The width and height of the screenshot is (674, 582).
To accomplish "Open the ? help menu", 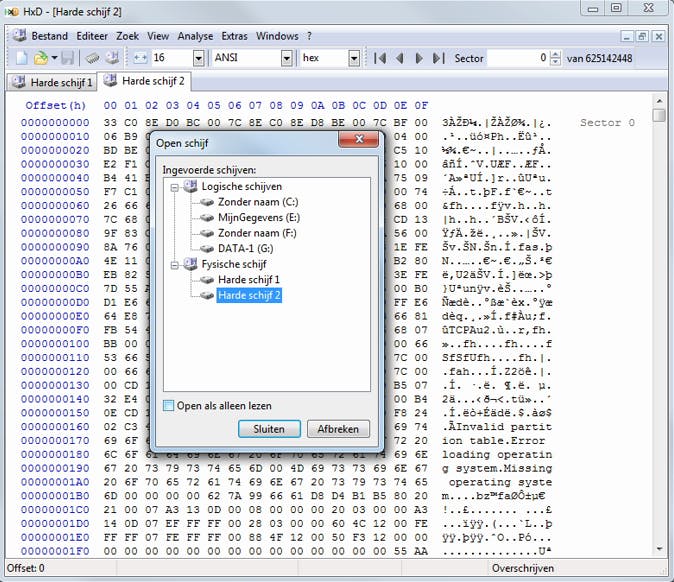I will [x=309, y=36].
